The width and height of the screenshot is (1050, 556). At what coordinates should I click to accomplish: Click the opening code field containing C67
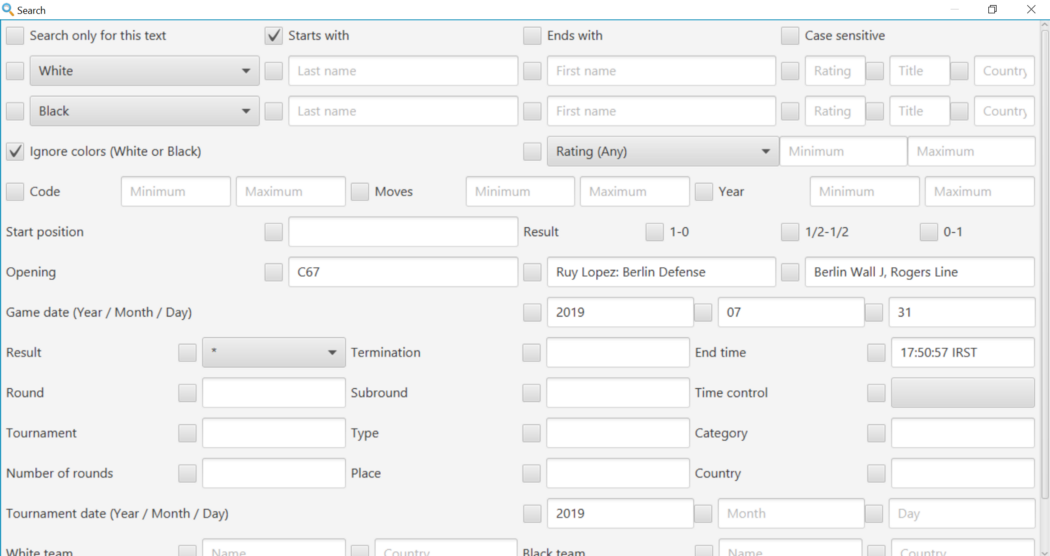pos(403,272)
